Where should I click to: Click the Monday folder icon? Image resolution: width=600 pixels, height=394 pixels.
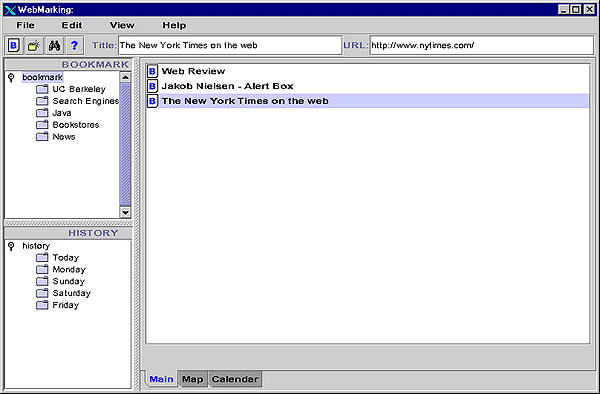(42, 269)
